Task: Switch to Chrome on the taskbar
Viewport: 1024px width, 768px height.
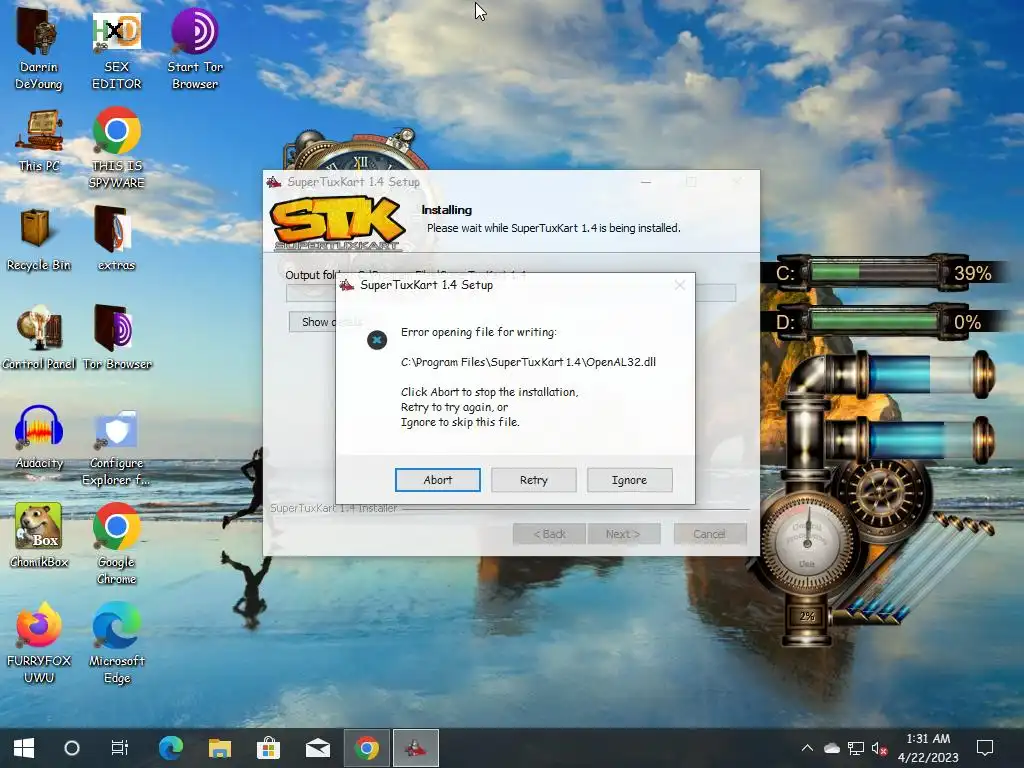Action: (x=367, y=748)
